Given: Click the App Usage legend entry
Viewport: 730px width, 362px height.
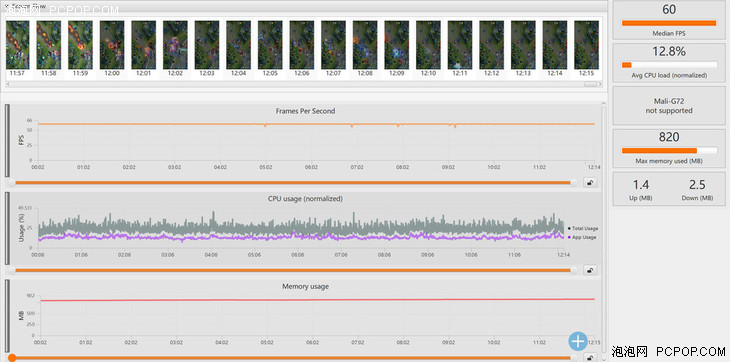Looking at the screenshot, I should [582, 237].
